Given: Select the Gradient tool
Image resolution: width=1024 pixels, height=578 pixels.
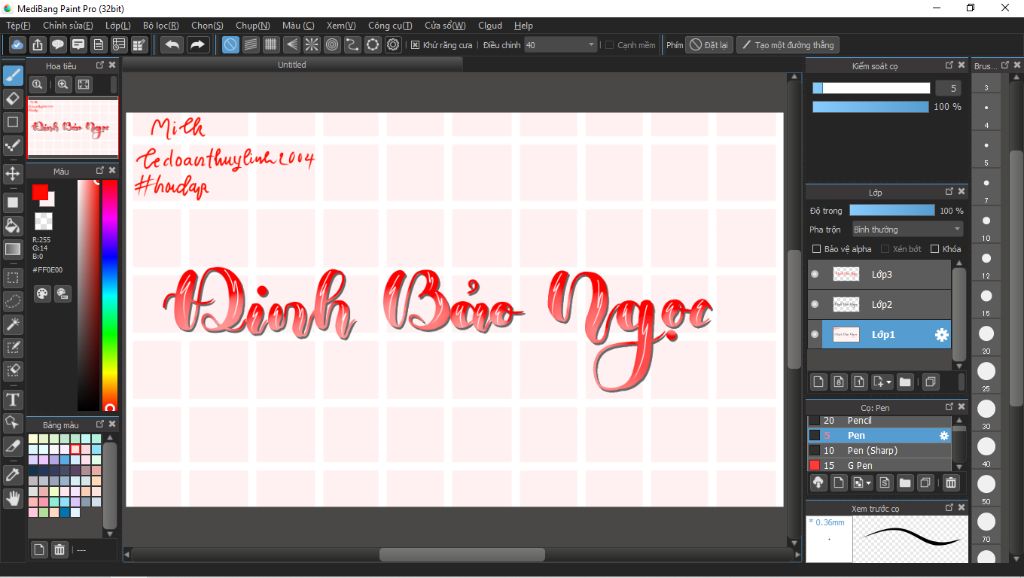Looking at the screenshot, I should [x=13, y=249].
